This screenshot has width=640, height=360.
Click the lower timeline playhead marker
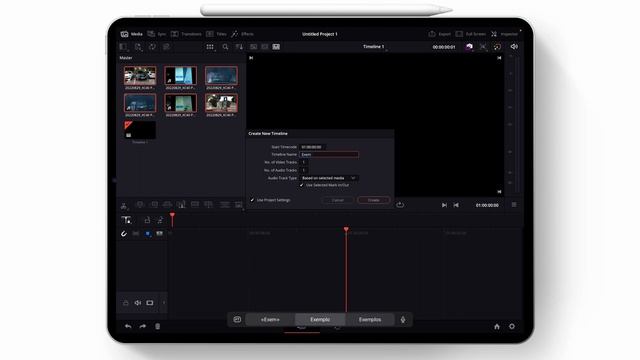[x=346, y=230]
